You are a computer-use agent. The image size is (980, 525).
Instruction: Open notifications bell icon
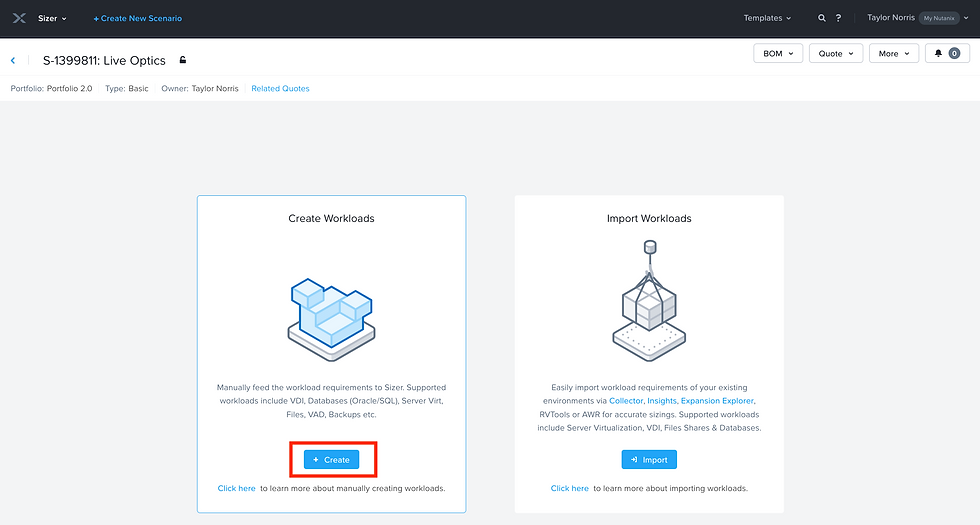click(x=938, y=53)
